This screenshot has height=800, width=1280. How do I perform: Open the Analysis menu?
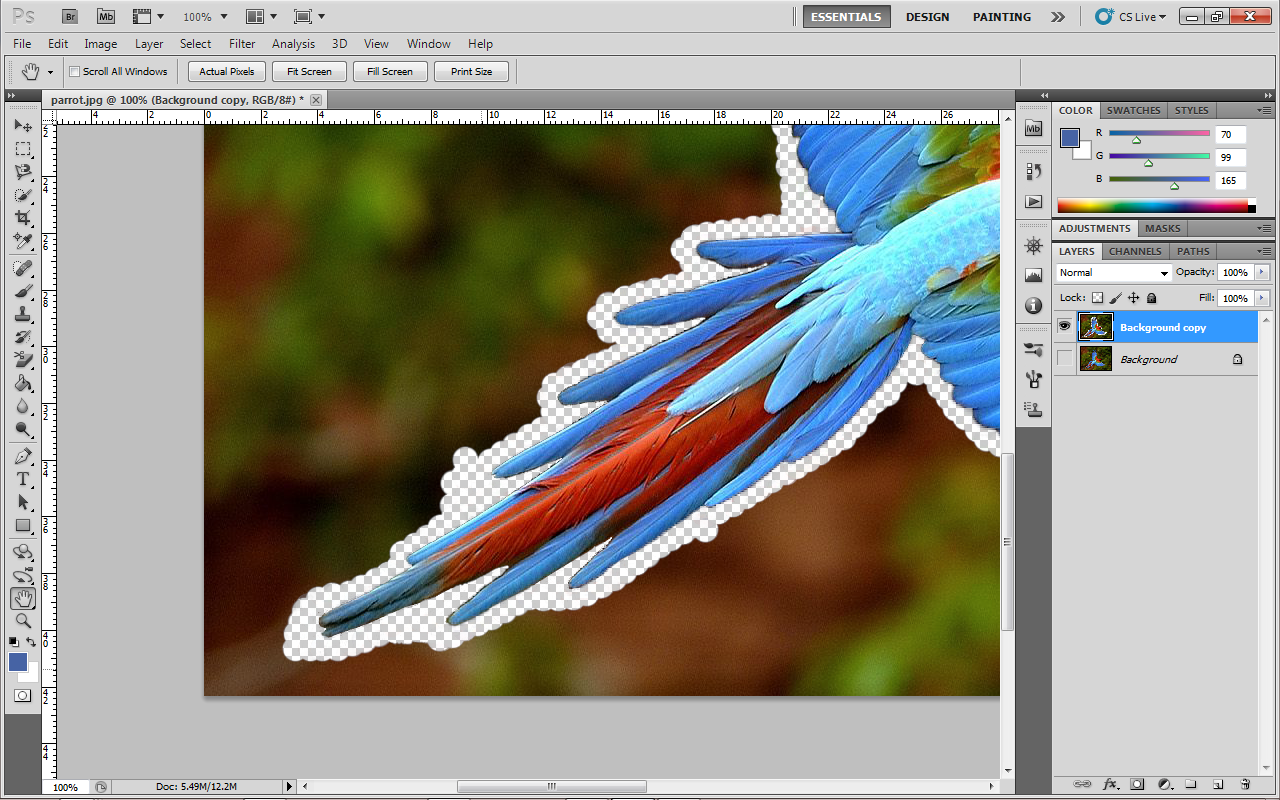[293, 44]
